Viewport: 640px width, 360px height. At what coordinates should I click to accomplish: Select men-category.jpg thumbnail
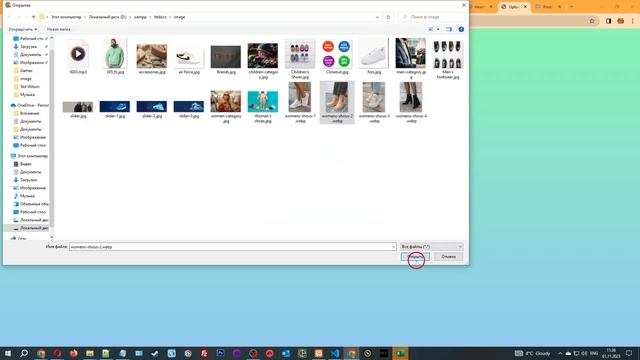point(411,59)
